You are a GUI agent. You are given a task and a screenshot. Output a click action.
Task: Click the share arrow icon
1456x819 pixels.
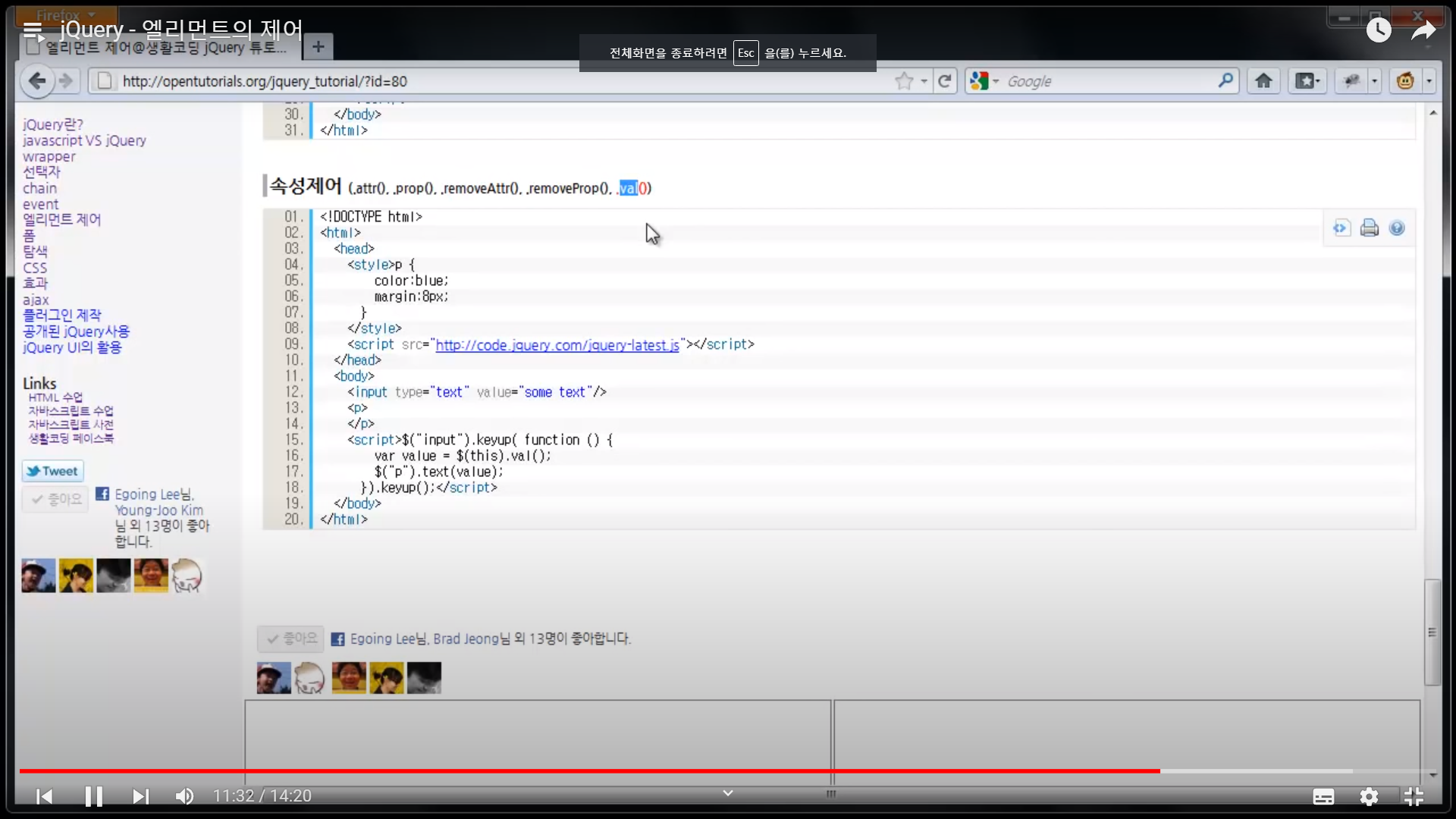(x=1423, y=30)
